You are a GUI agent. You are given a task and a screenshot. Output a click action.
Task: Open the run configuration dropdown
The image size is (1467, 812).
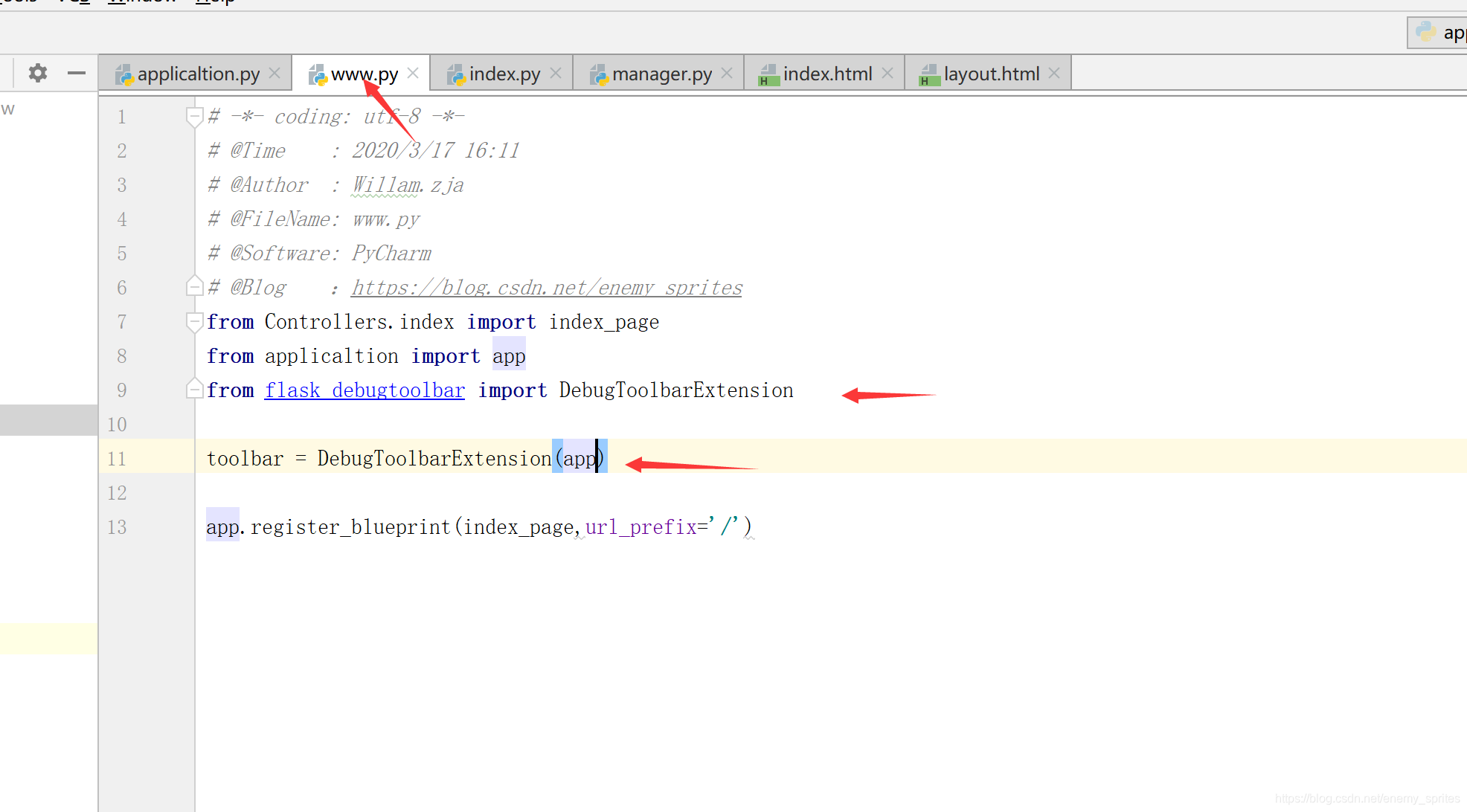point(1441,33)
